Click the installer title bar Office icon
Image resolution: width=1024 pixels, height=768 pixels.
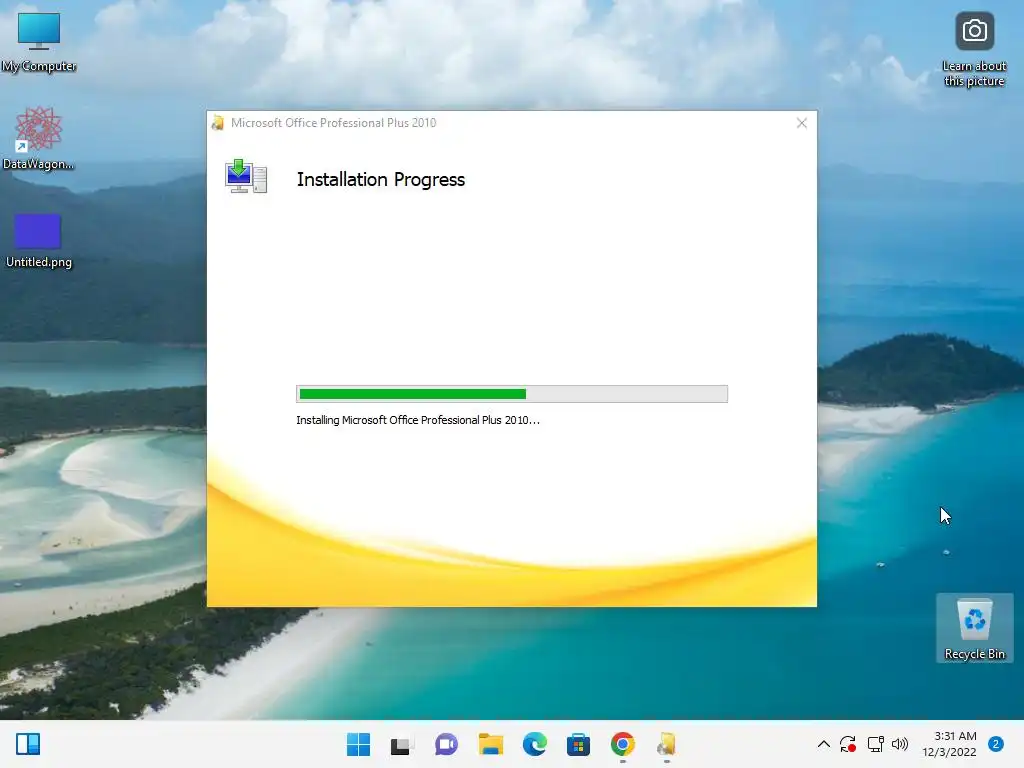[217, 123]
